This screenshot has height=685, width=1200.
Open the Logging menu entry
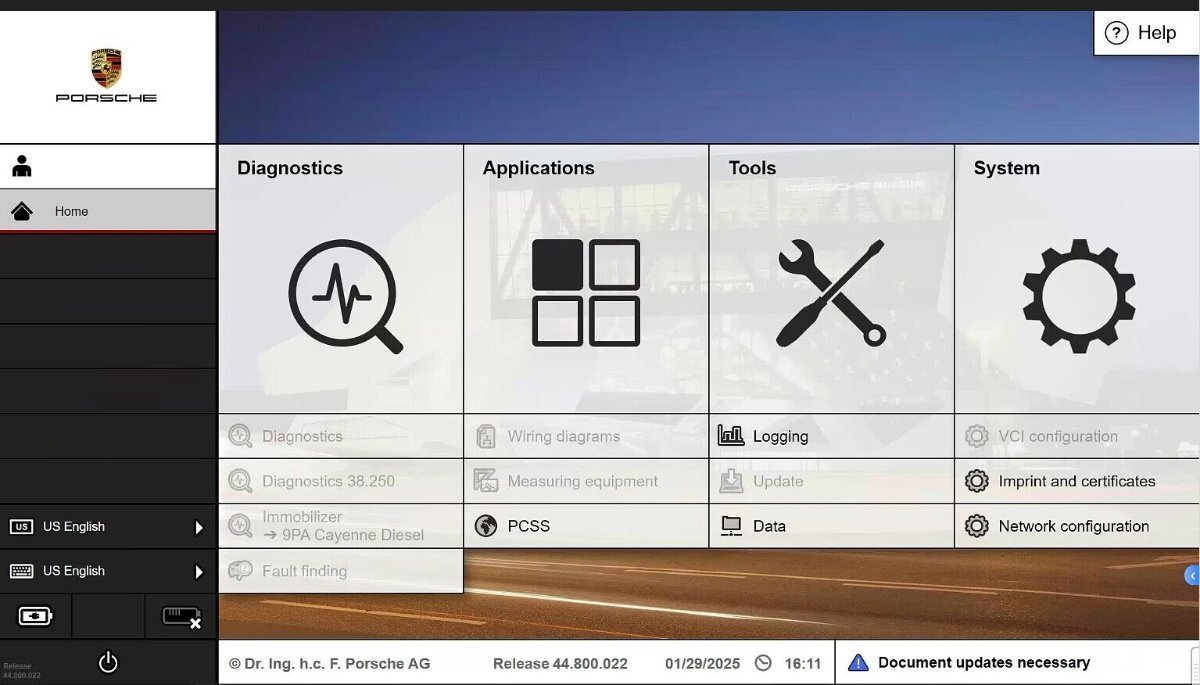(x=780, y=436)
